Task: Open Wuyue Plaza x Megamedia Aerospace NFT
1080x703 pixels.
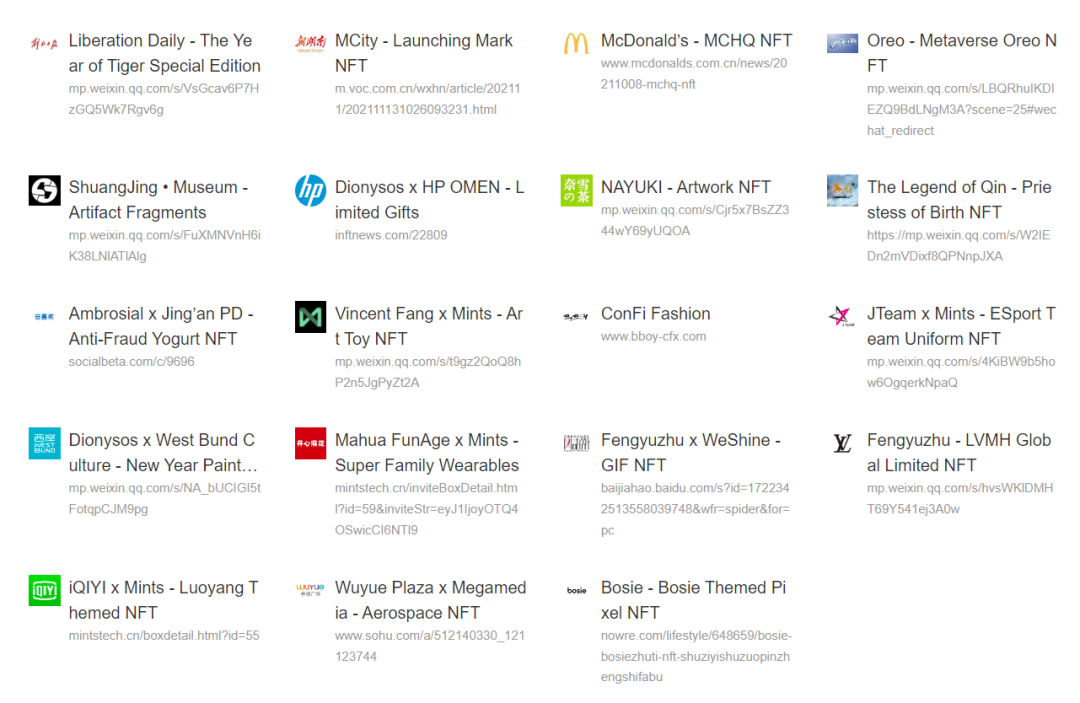Action: click(430, 600)
